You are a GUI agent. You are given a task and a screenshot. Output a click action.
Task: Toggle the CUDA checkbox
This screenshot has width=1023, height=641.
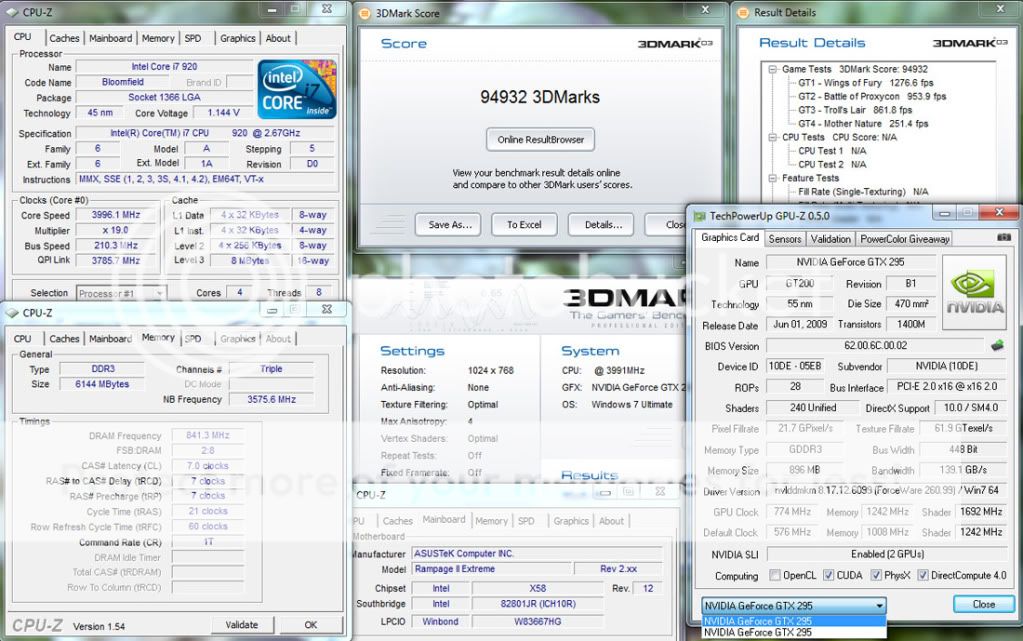(828, 575)
